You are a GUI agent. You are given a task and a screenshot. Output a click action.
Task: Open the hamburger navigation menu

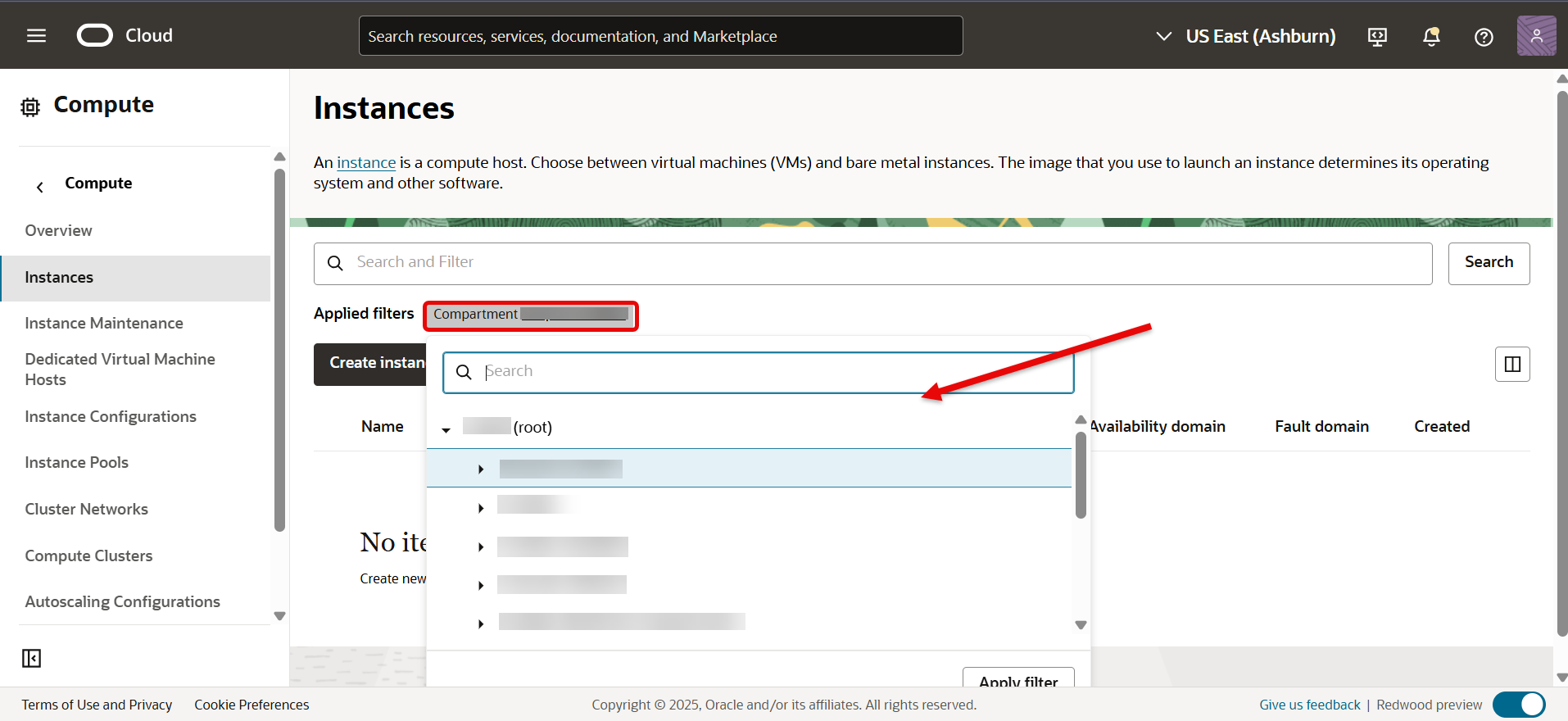pos(36,35)
